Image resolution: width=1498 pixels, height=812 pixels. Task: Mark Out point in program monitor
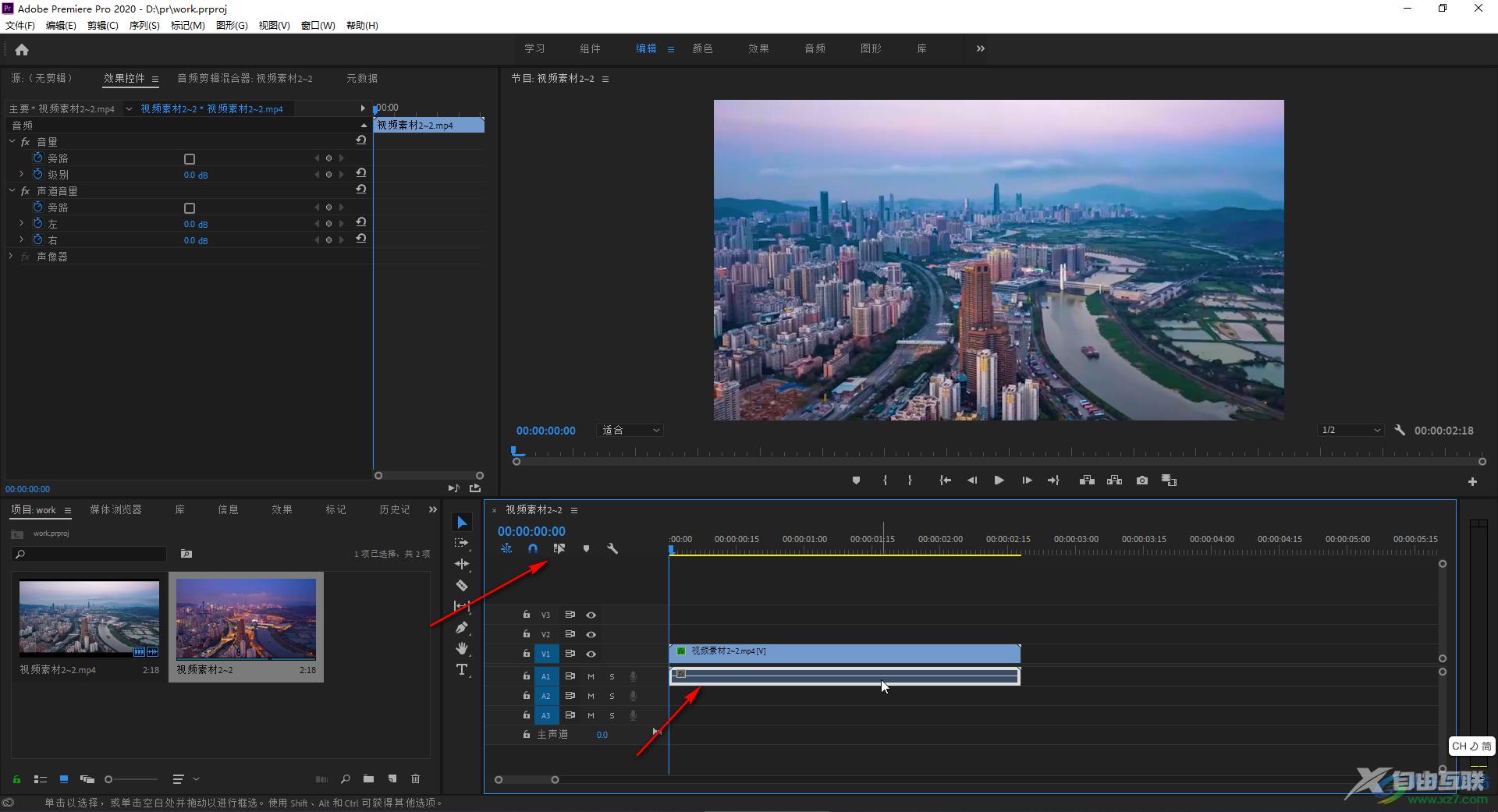[x=910, y=480]
